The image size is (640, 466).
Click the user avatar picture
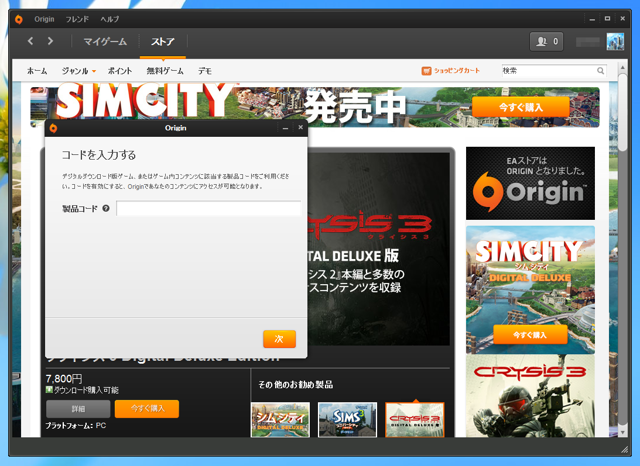point(615,42)
